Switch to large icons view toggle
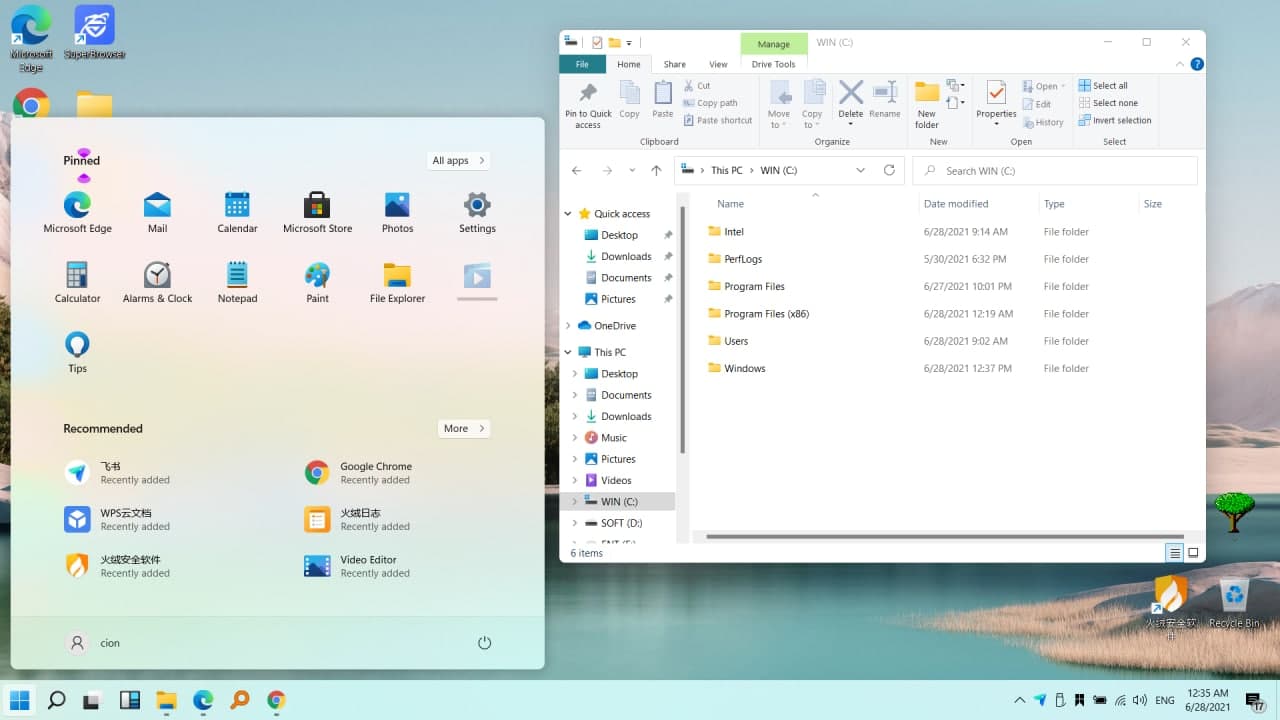This screenshot has height=720, width=1280. coord(1193,553)
